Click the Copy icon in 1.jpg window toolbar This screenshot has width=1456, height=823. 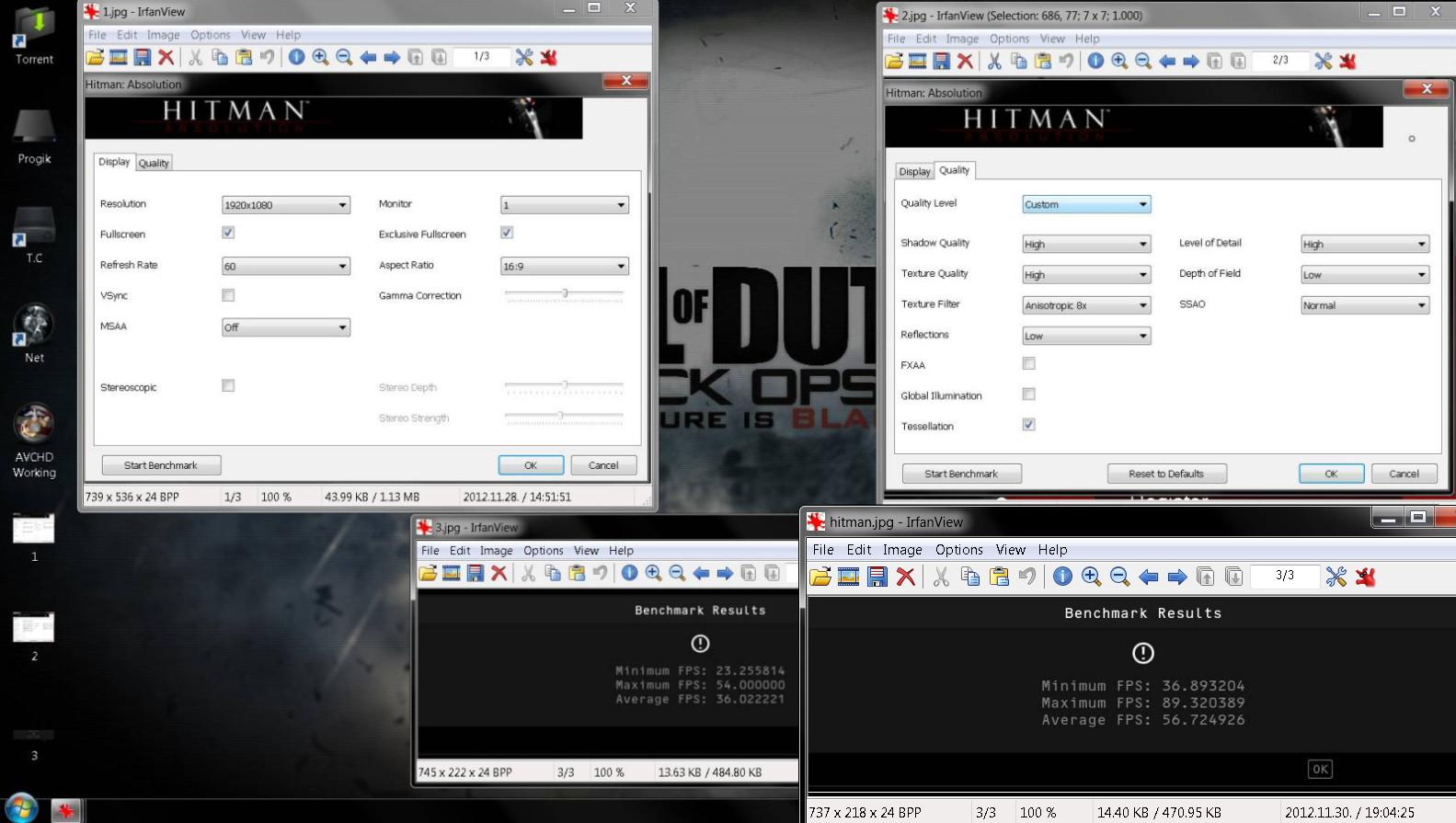pos(220,57)
